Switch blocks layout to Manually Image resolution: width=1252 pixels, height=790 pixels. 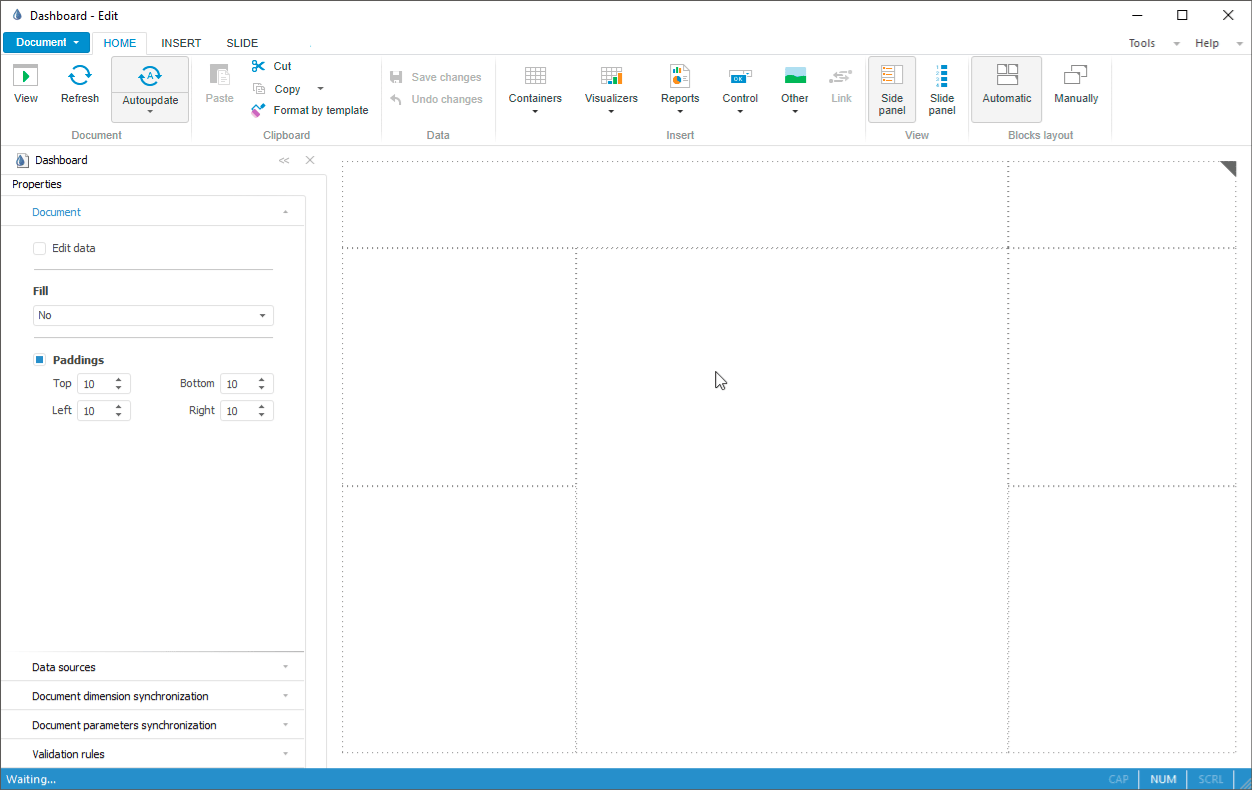pos(1076,84)
